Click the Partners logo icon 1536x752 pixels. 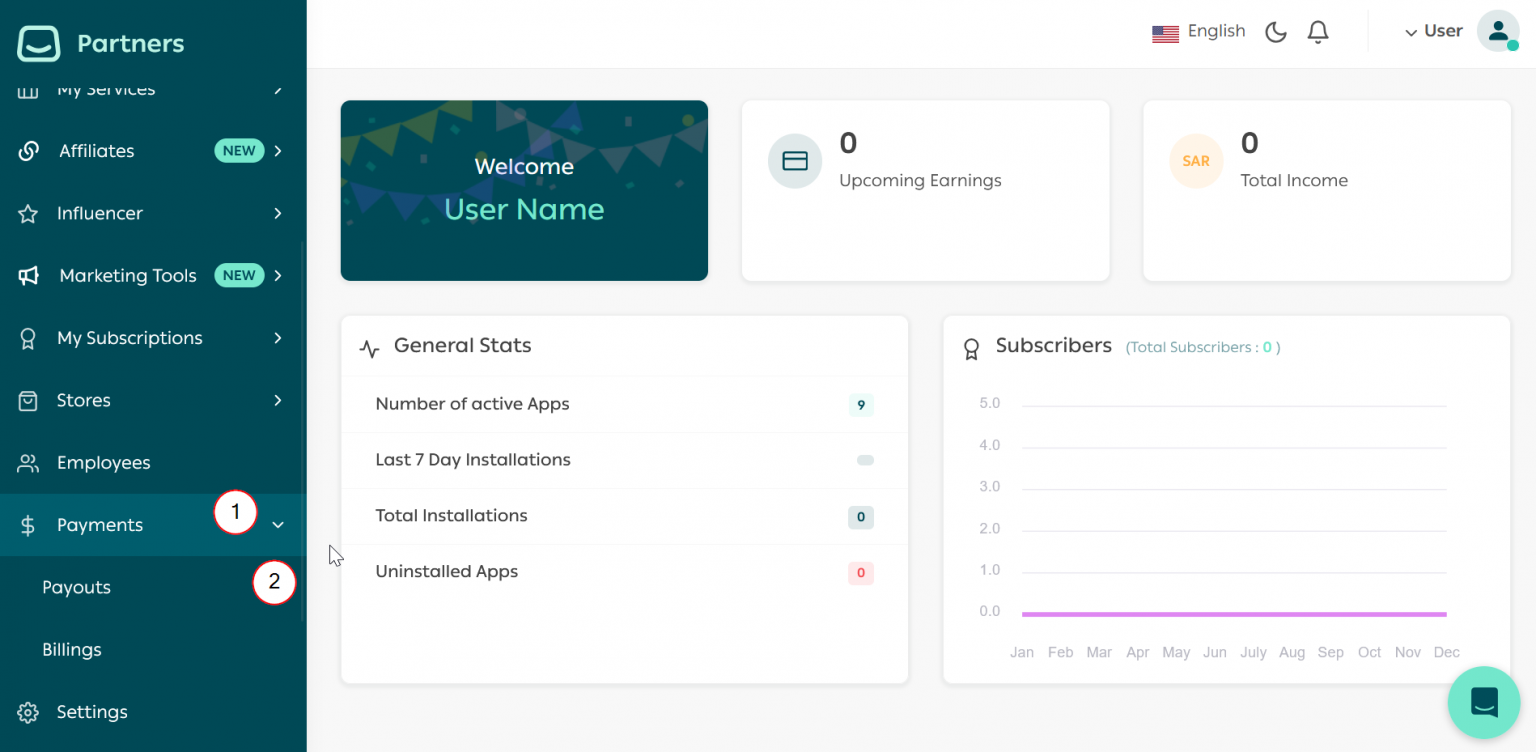pos(37,43)
